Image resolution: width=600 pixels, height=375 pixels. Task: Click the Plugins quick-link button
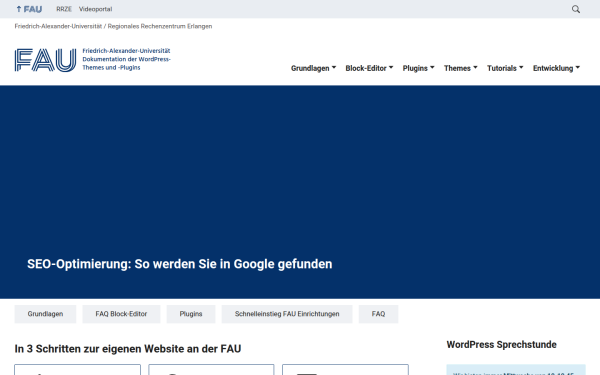click(191, 314)
